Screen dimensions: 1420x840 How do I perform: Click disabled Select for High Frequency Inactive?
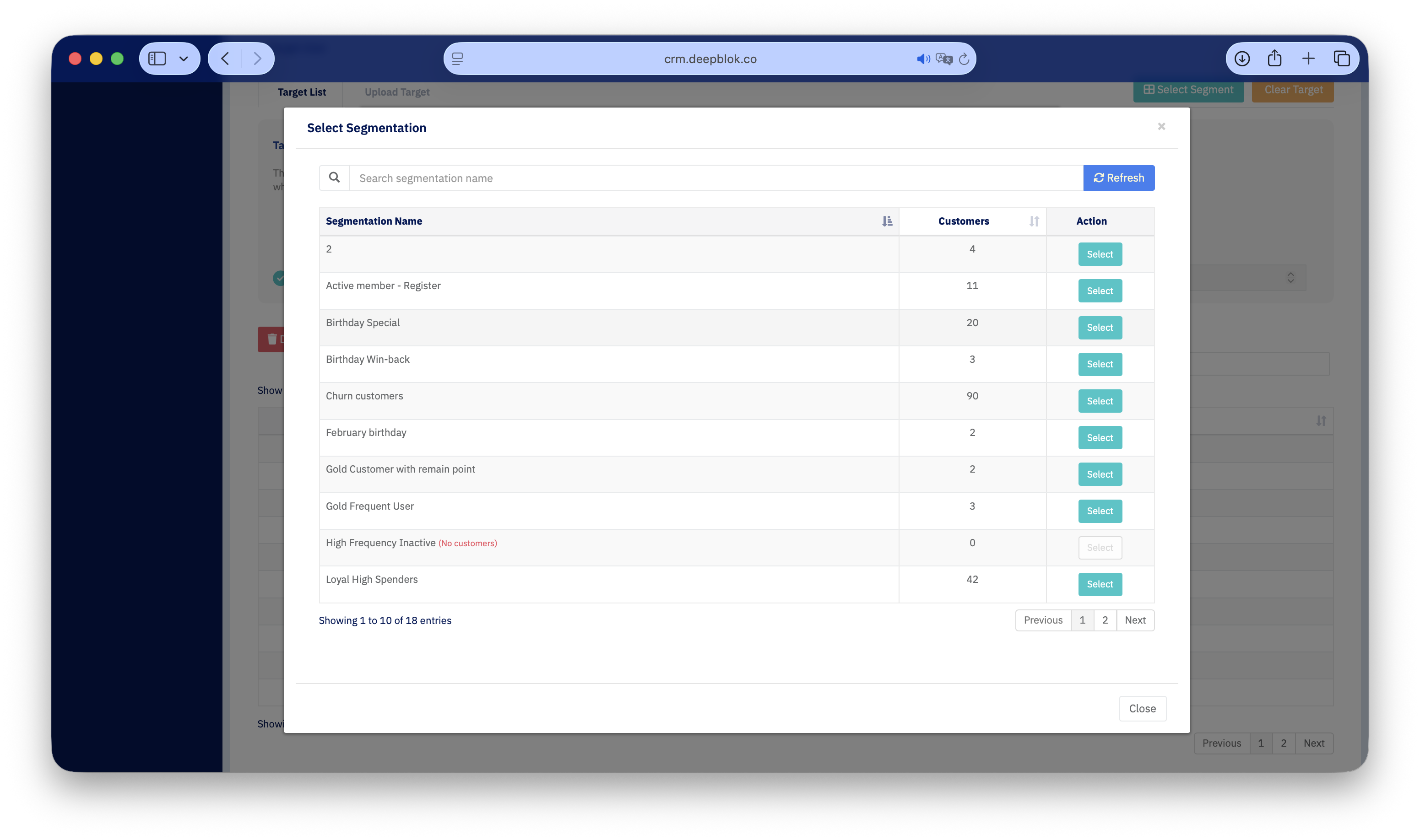1100,548
